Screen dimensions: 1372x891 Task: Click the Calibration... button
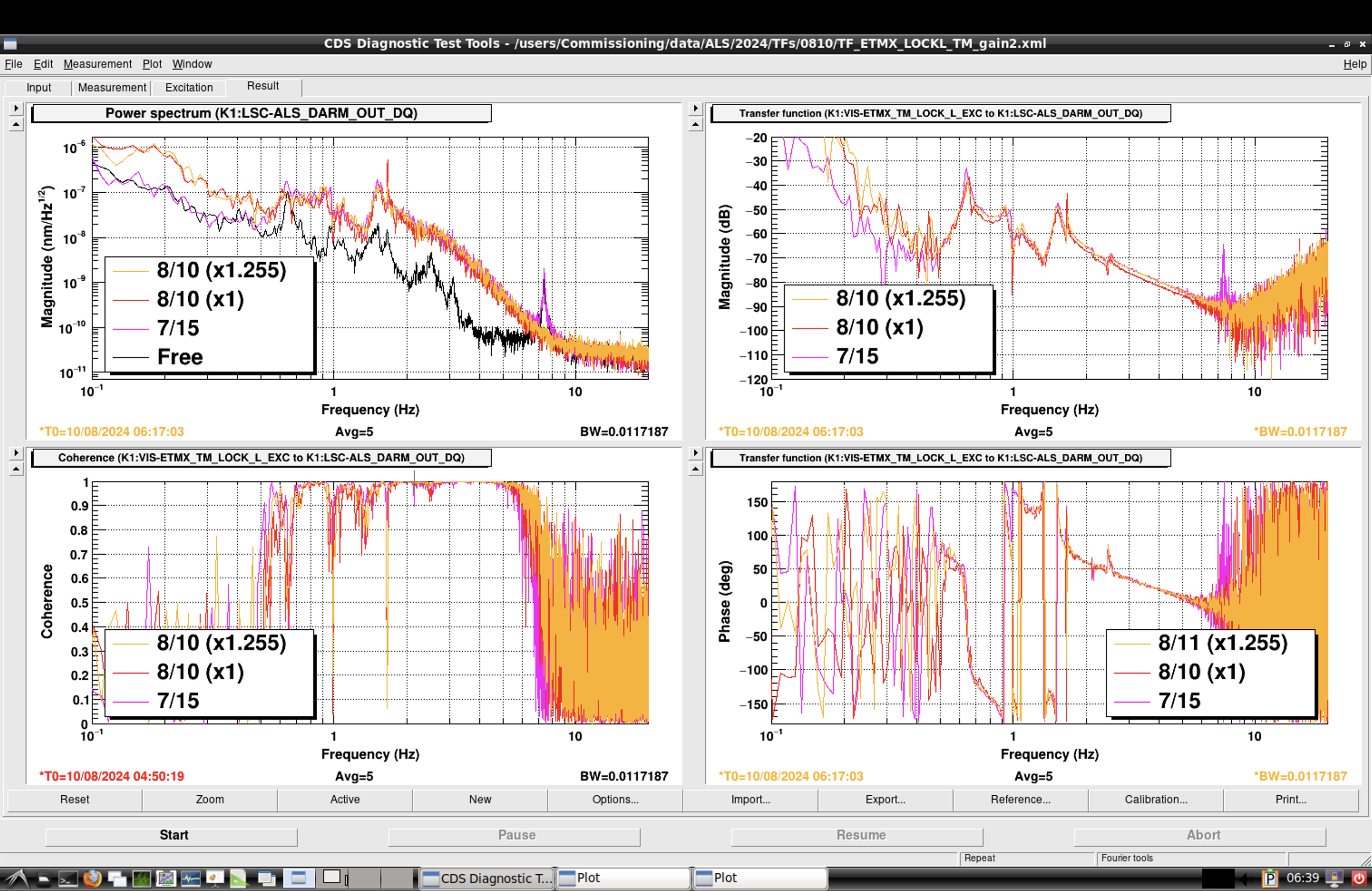coord(1155,799)
